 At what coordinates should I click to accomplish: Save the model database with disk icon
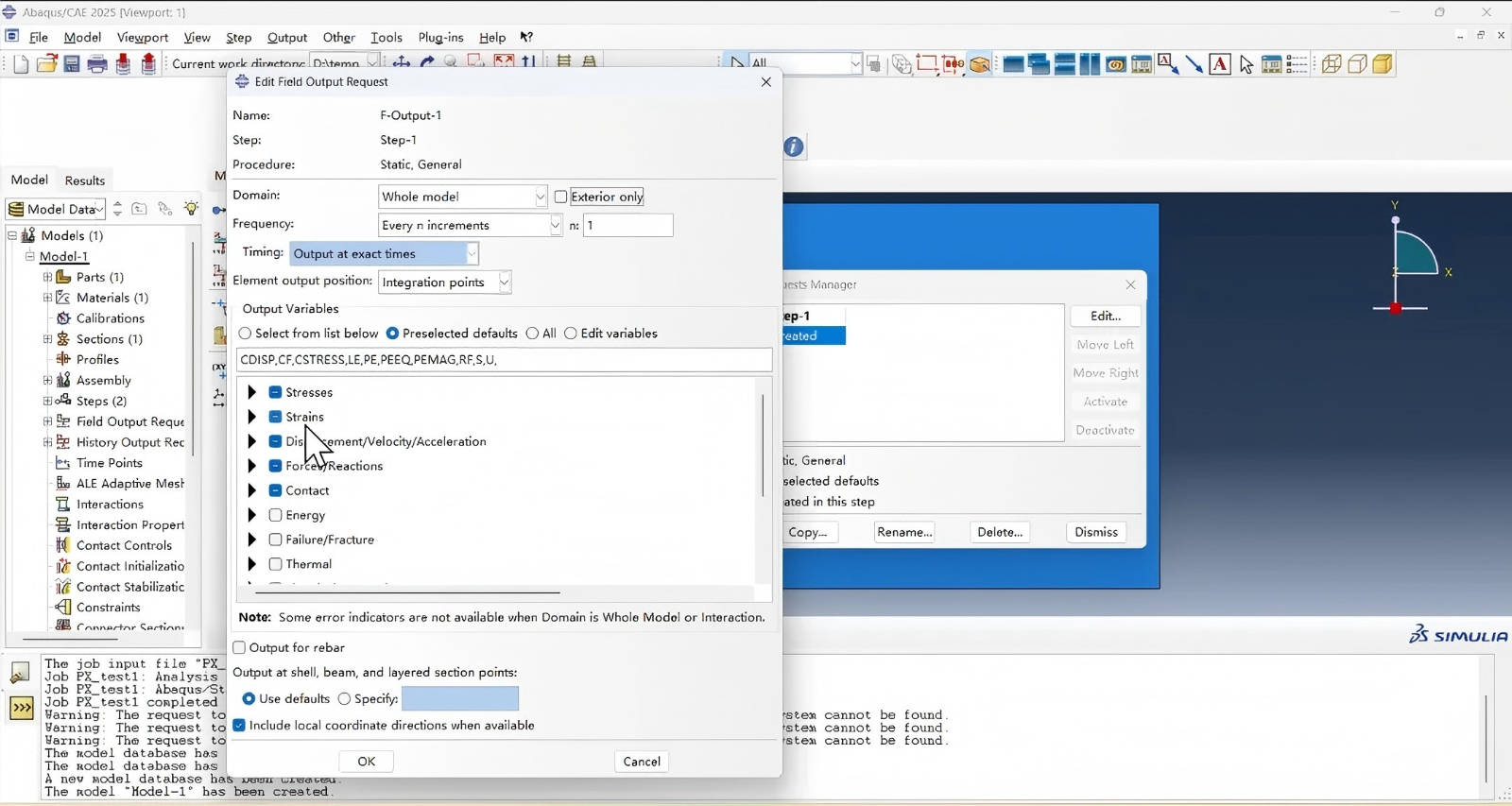tap(72, 64)
